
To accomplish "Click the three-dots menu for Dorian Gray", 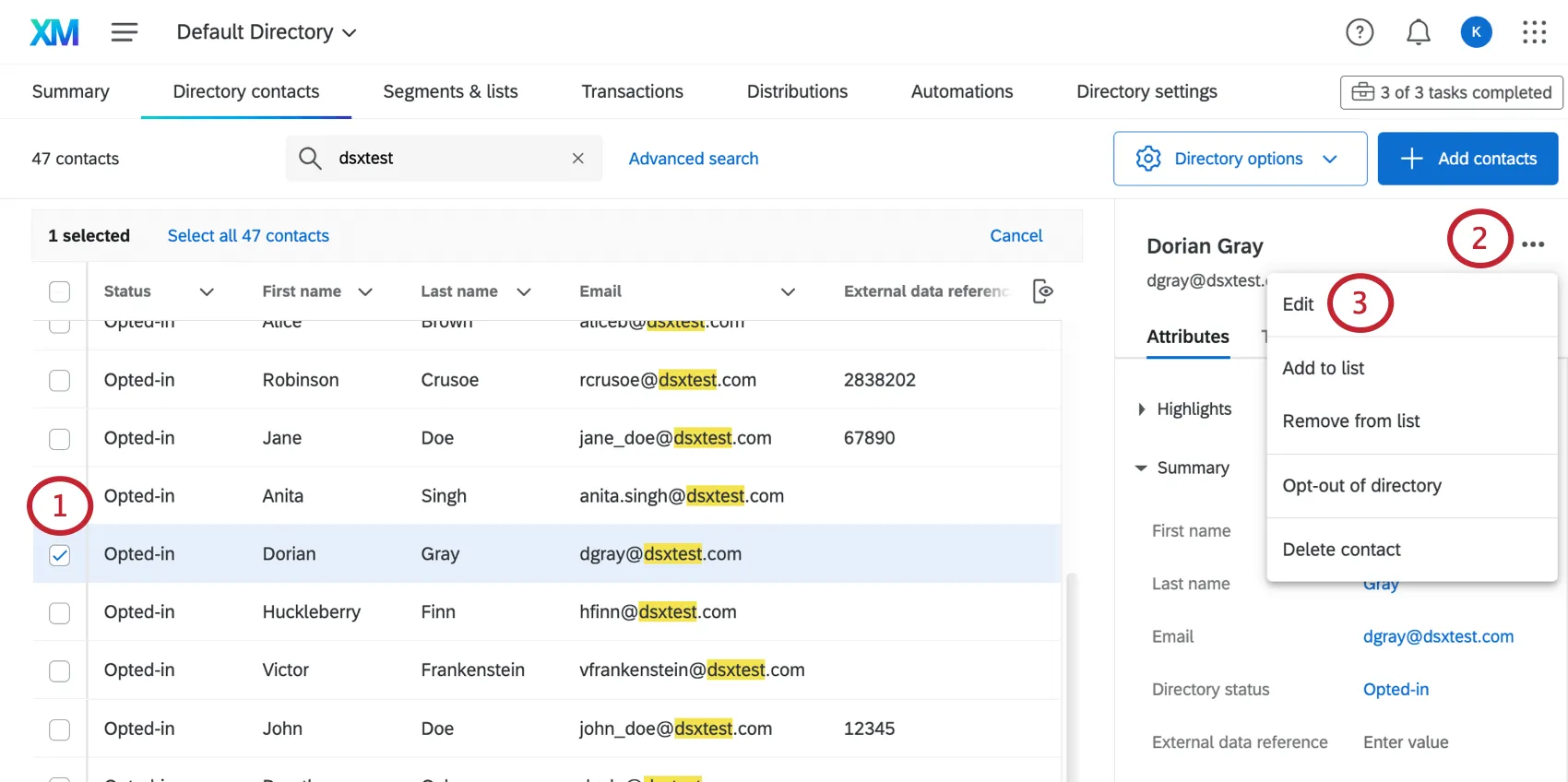I will (x=1533, y=244).
